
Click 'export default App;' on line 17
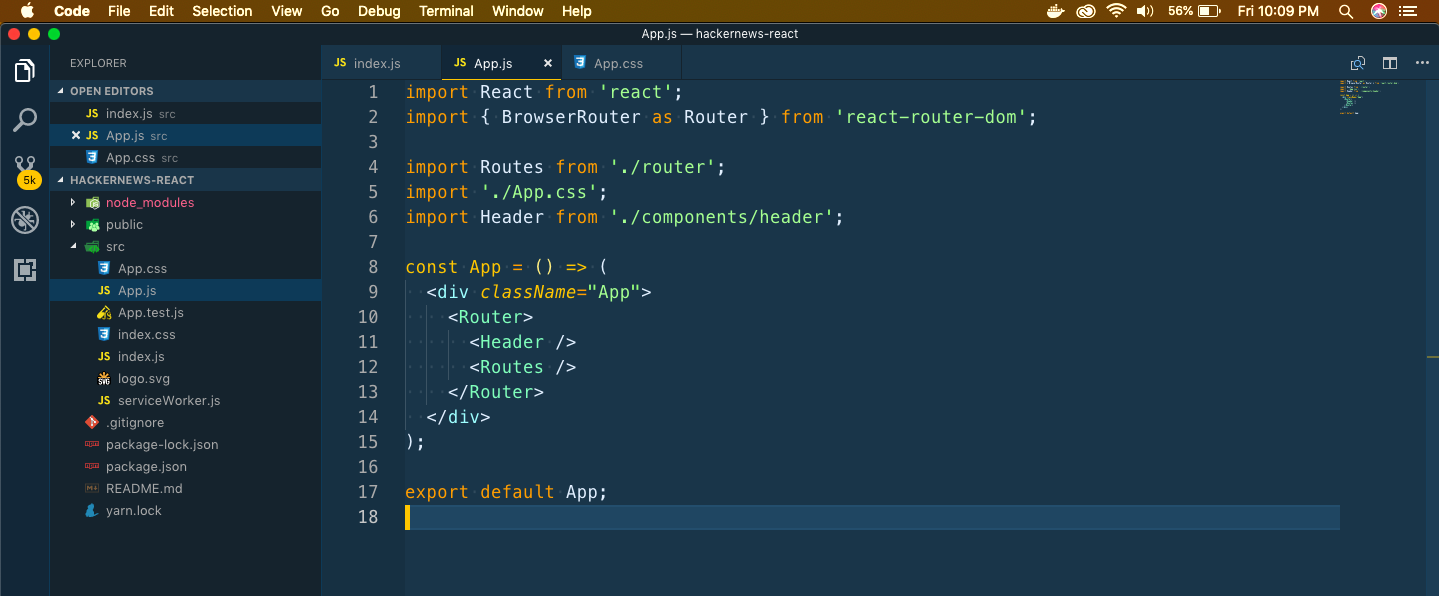click(x=506, y=492)
